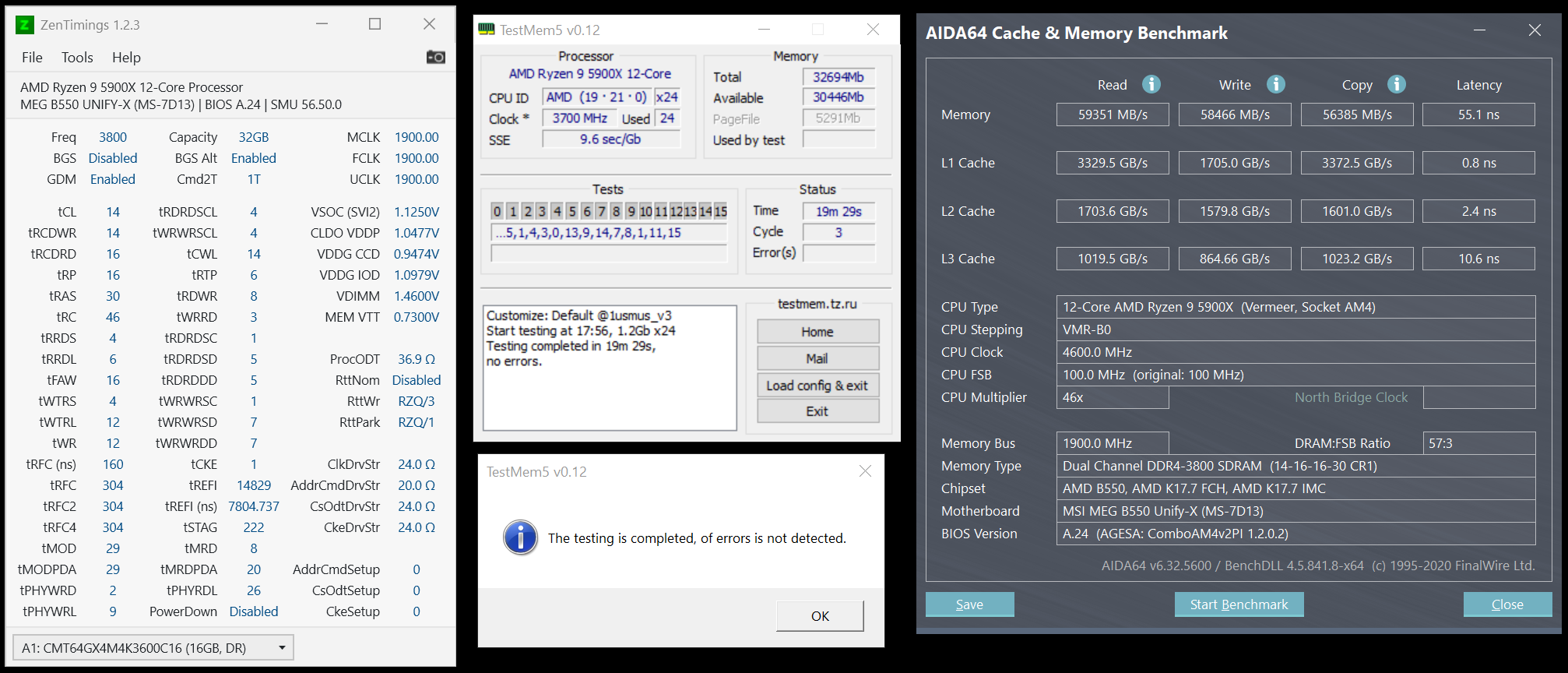Click Memory Copy 56385 MB/s result
This screenshot has height=673, width=1568.
(x=1357, y=115)
